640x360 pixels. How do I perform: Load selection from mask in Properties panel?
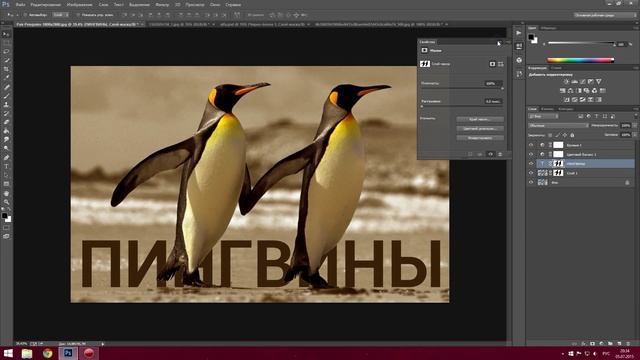click(470, 154)
